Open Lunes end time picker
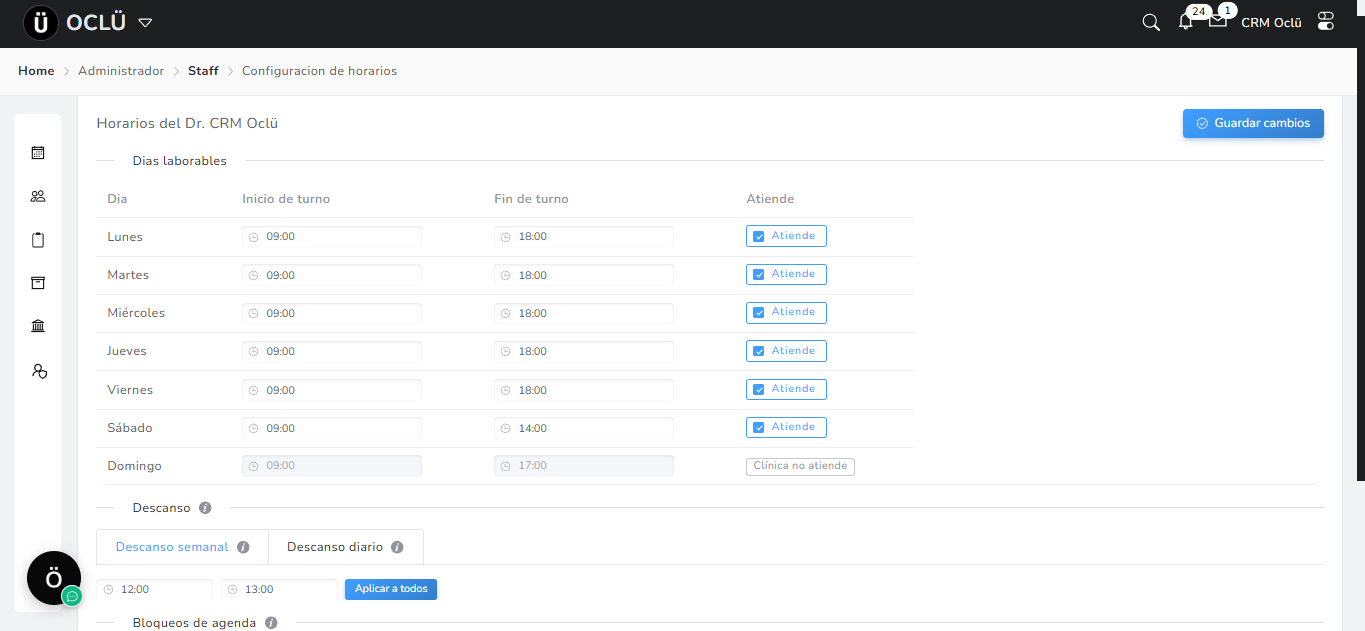This screenshot has width=1365, height=631. pyautogui.click(x=584, y=237)
